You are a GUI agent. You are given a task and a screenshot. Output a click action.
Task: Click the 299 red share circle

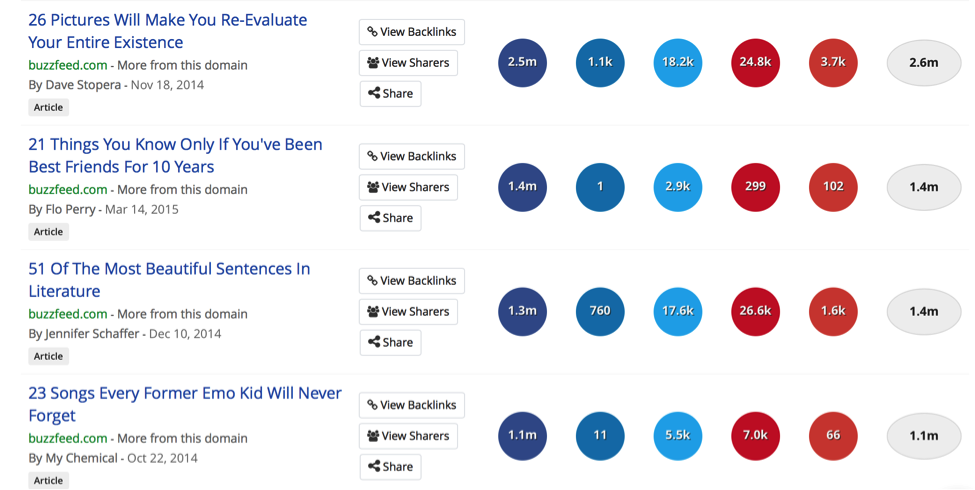tap(755, 186)
